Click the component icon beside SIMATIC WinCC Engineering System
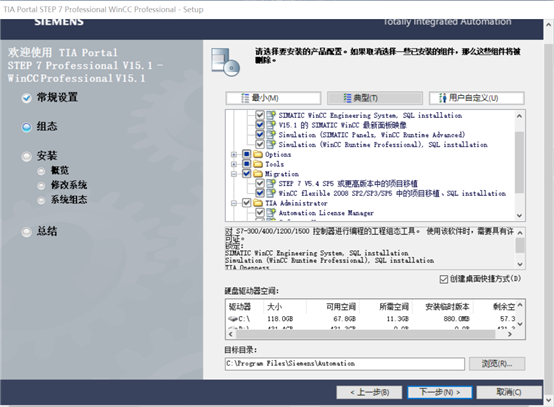Viewport: 554px width, 407px height. coord(271,115)
